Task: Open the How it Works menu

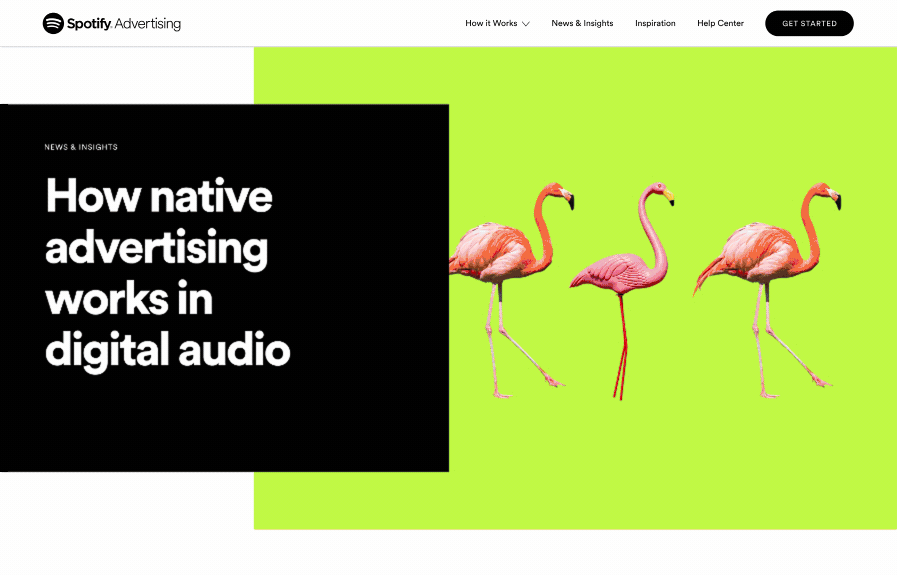Action: click(491, 23)
